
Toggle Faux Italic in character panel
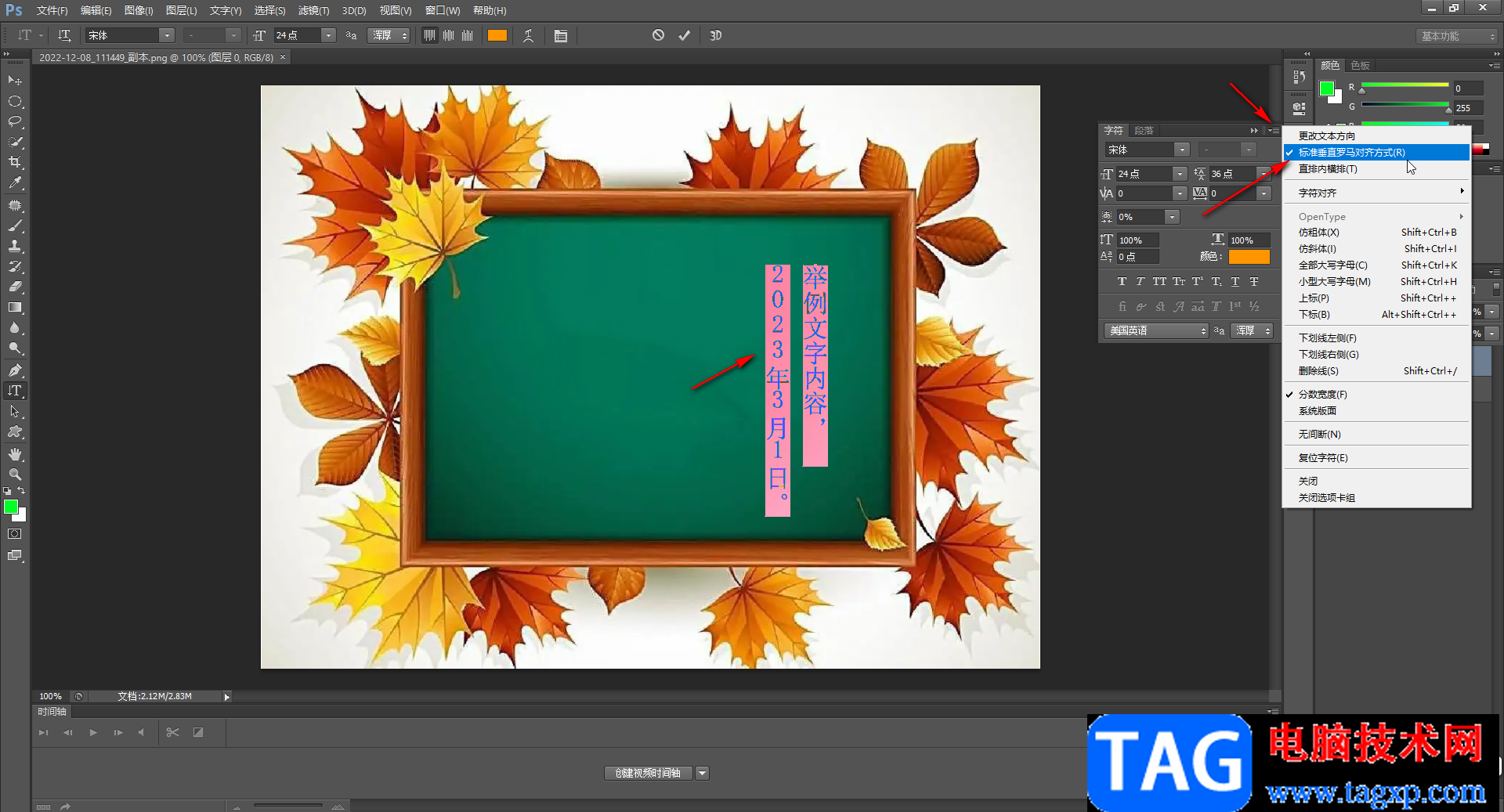[x=1141, y=282]
